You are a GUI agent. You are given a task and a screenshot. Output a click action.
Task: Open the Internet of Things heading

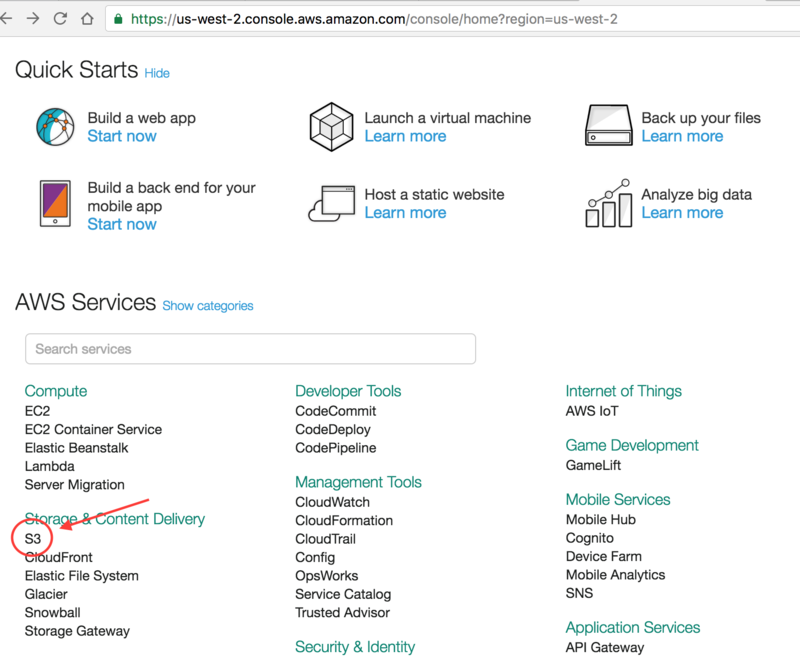coord(623,391)
